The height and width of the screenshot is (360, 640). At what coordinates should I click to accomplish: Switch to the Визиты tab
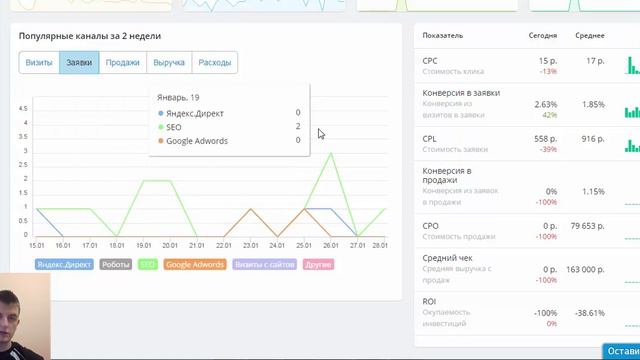click(39, 62)
